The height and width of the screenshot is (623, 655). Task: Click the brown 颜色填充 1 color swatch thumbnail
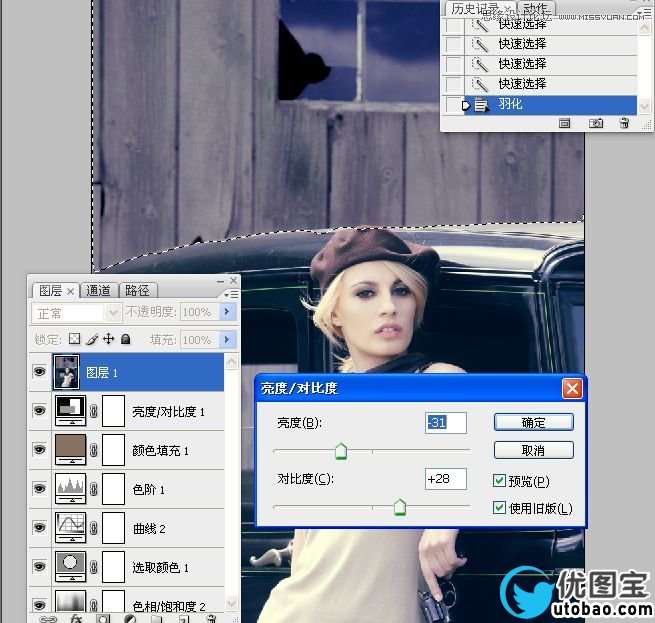click(x=71, y=450)
